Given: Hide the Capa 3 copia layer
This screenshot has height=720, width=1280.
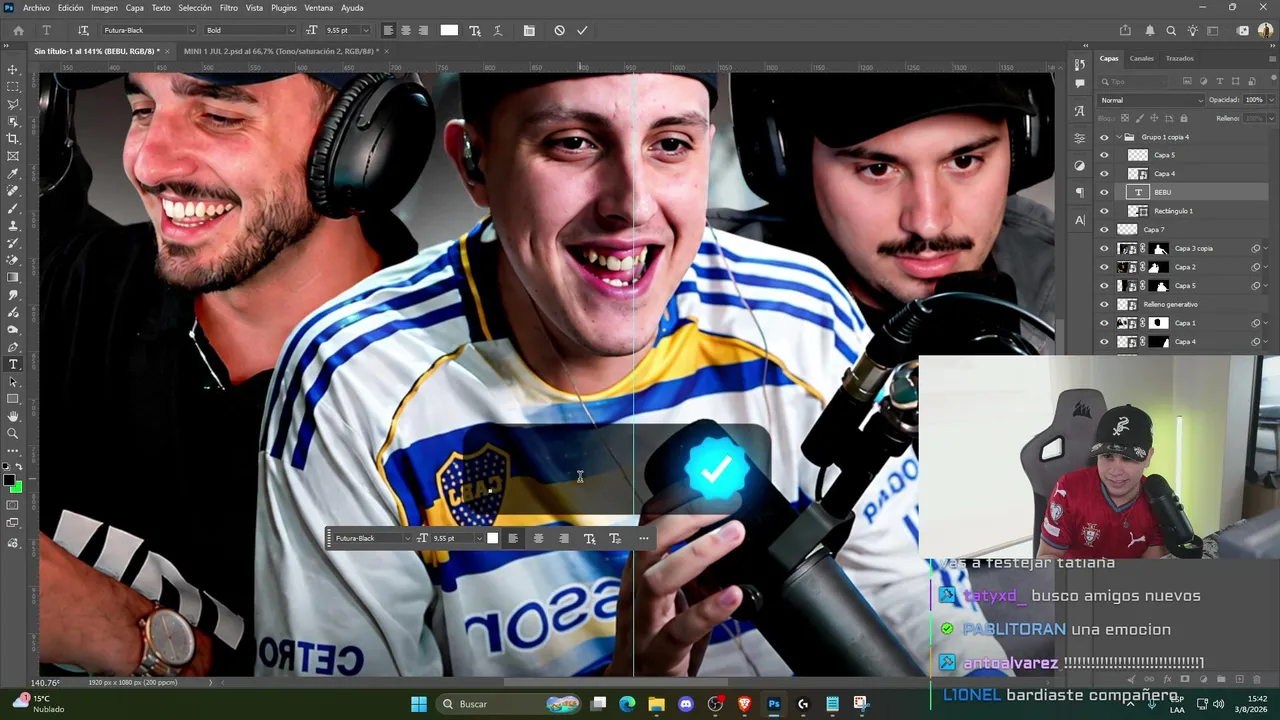Looking at the screenshot, I should (1104, 248).
